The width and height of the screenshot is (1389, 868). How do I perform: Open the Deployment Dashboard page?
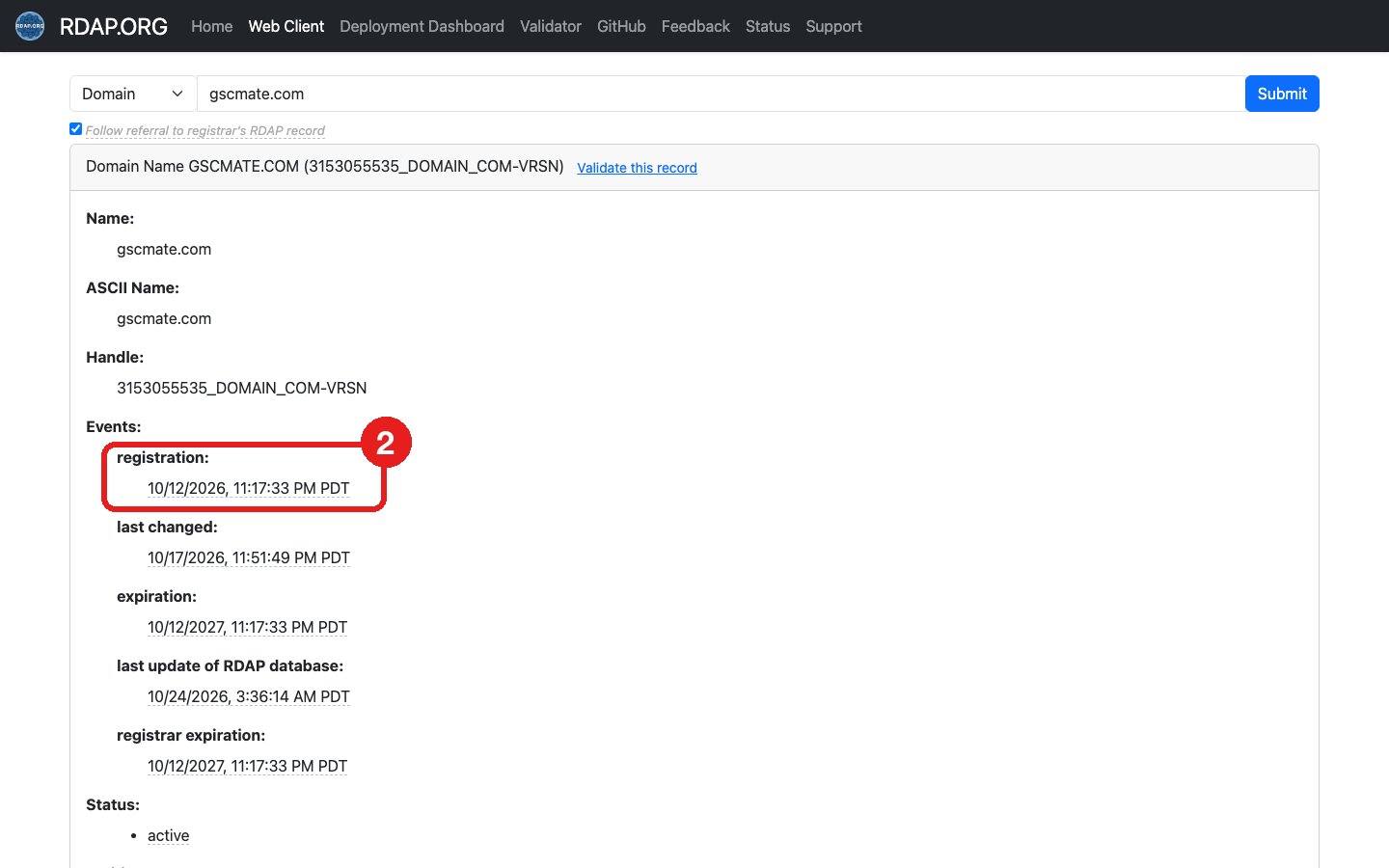[x=422, y=26]
